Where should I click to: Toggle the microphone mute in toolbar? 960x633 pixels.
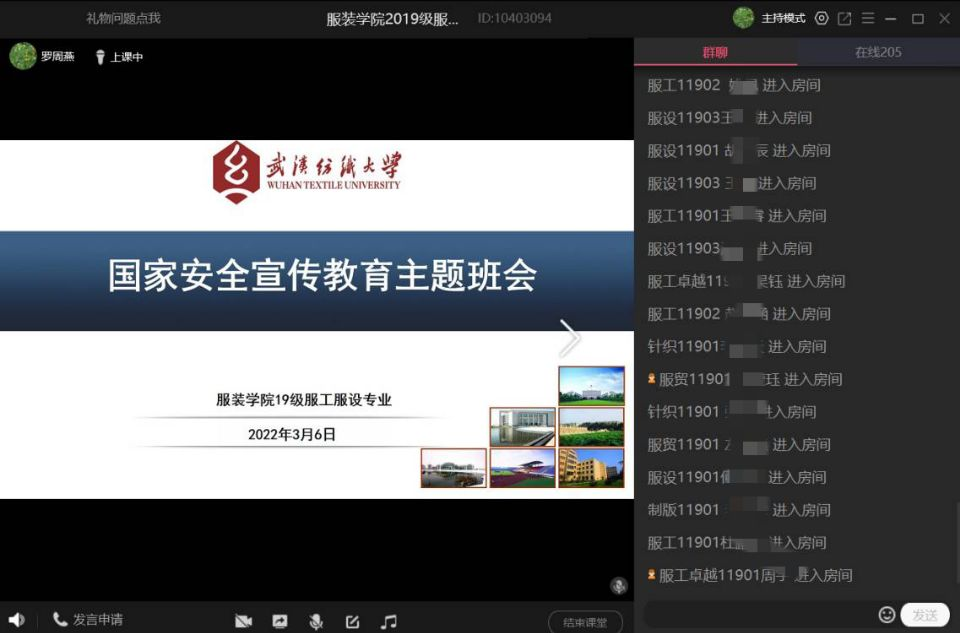[x=316, y=621]
